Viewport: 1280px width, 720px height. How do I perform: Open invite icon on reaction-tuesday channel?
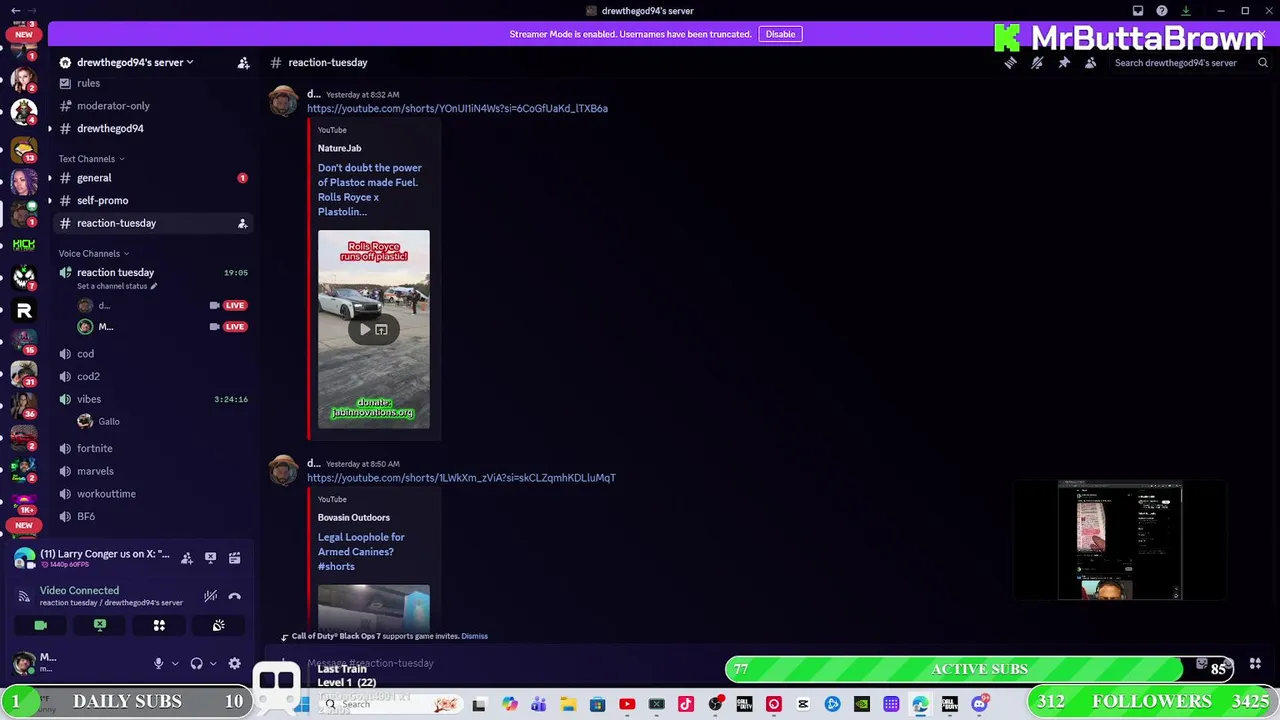(242, 223)
